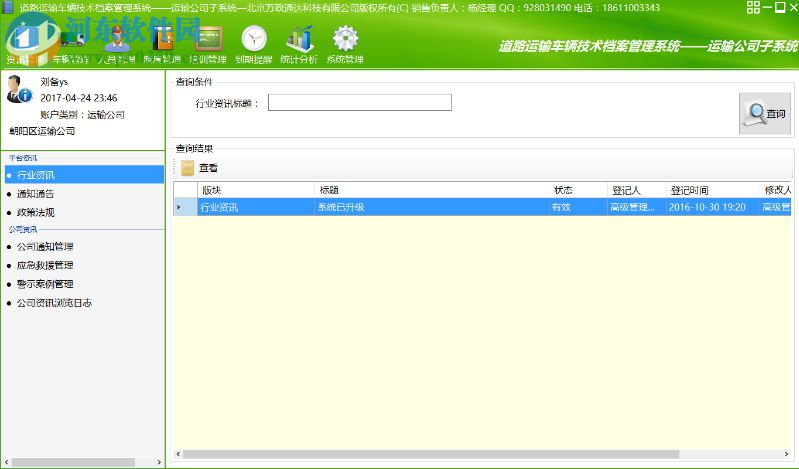Screen dimensions: 799x469
Task: Click the 系统已升级 title cell
Action: point(432,207)
